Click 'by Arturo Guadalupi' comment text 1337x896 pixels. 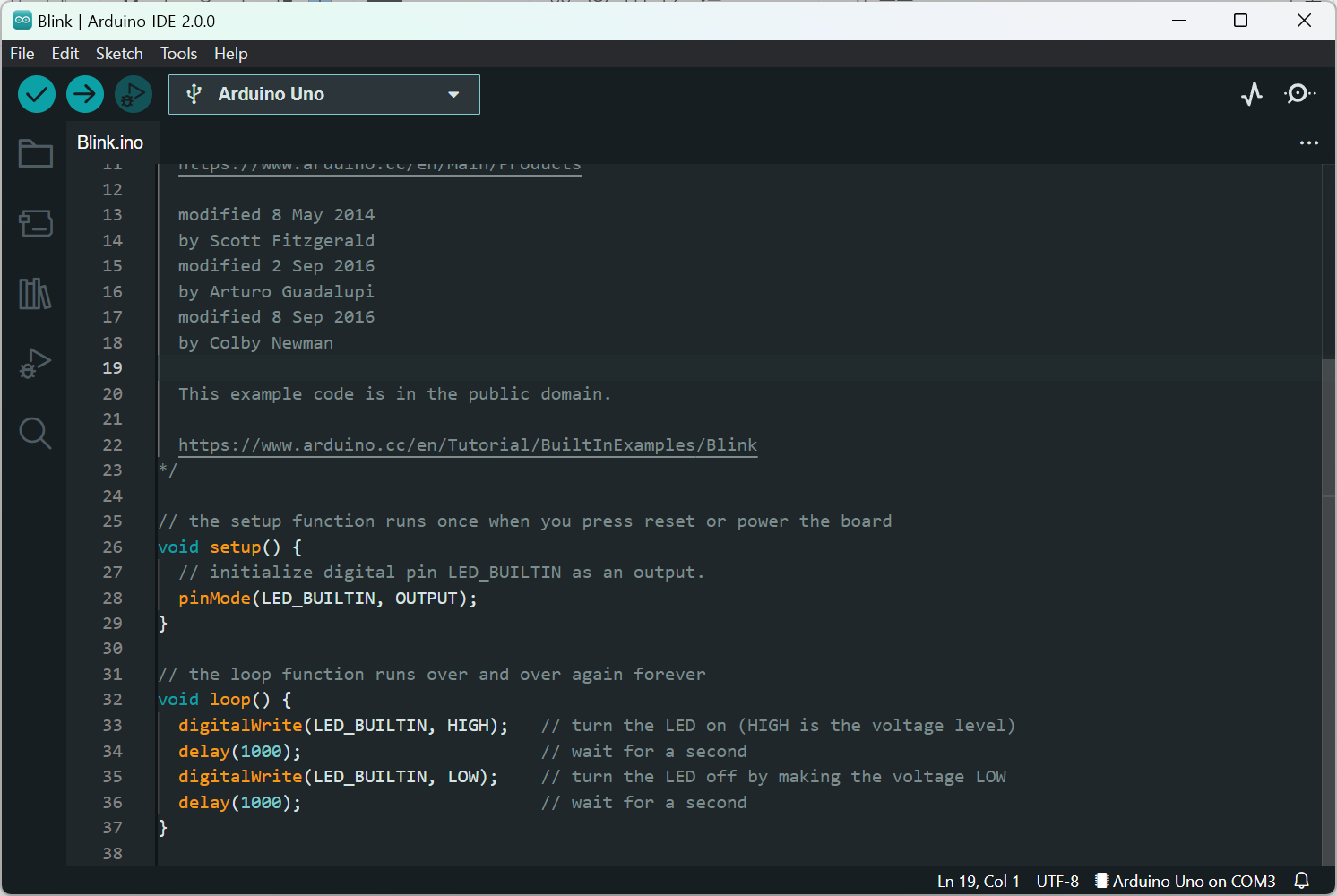(276, 291)
